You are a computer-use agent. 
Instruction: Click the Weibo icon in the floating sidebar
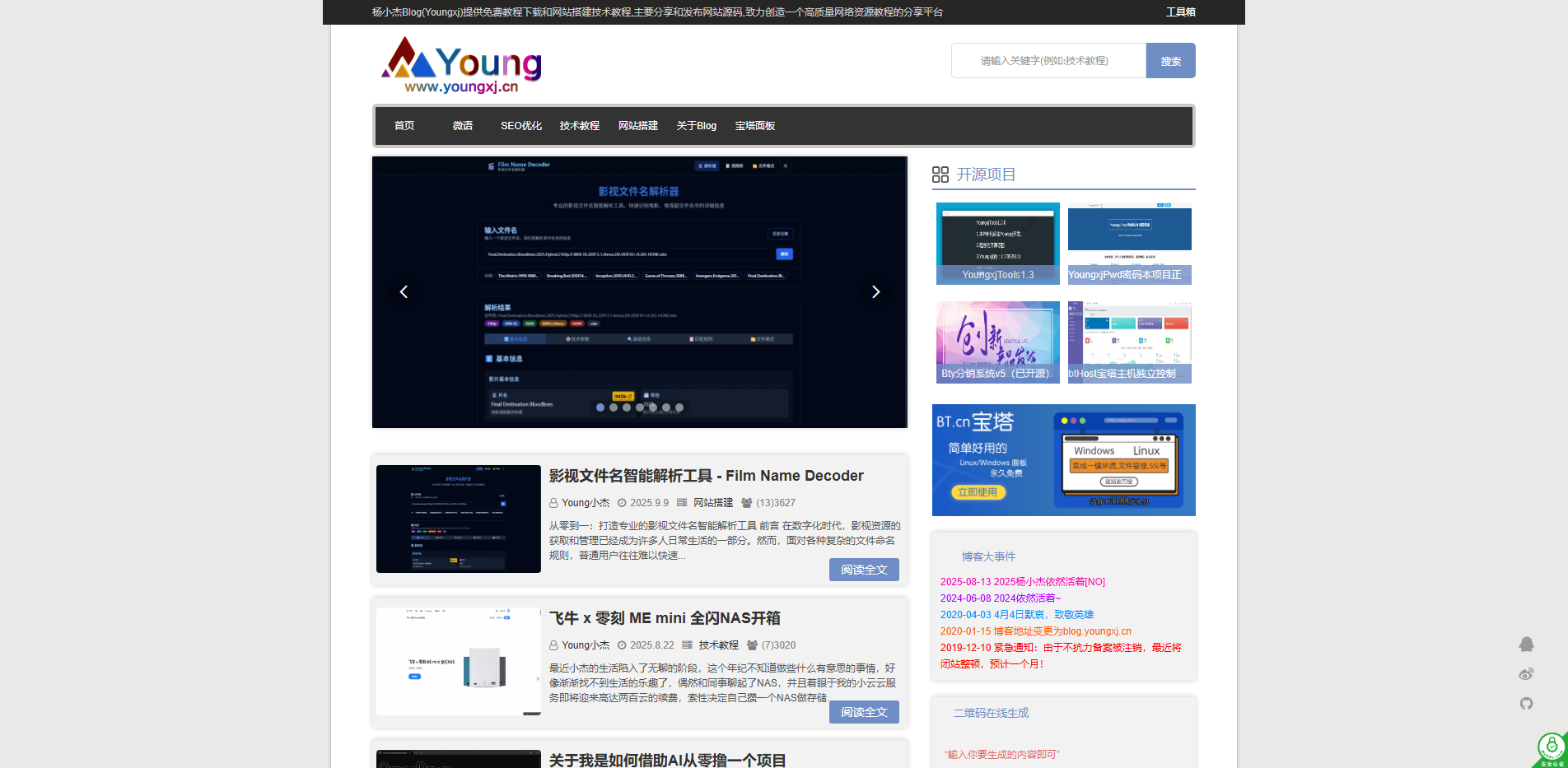point(1528,673)
